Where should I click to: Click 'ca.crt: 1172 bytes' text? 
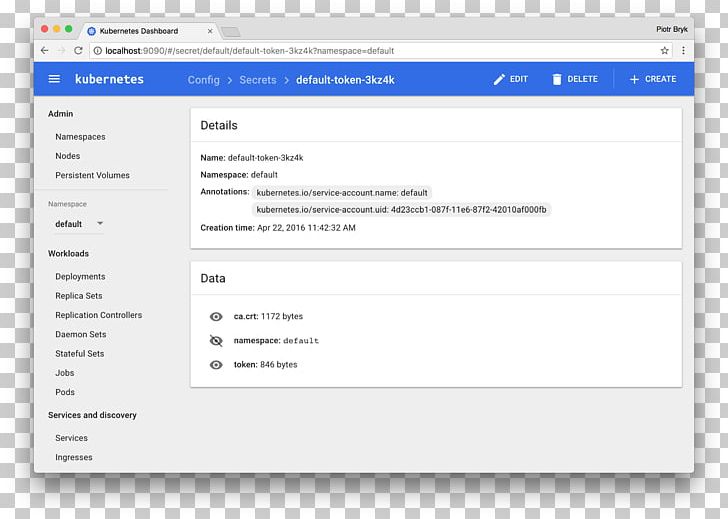coord(268,317)
